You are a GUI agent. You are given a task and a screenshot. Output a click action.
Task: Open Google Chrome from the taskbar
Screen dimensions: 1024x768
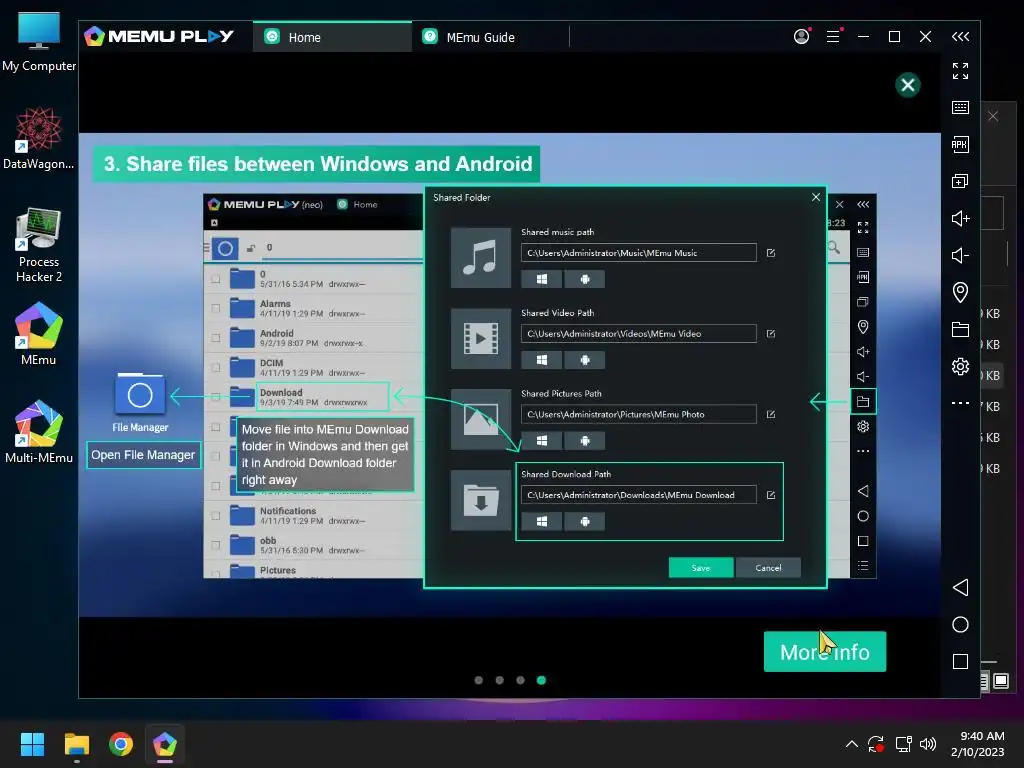click(x=121, y=744)
